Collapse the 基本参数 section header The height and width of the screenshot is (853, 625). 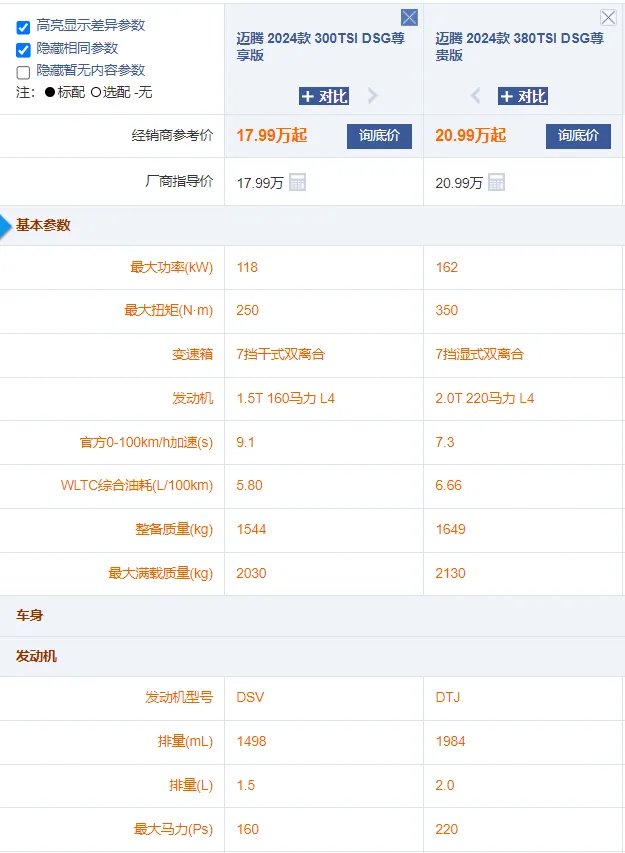pos(312,226)
